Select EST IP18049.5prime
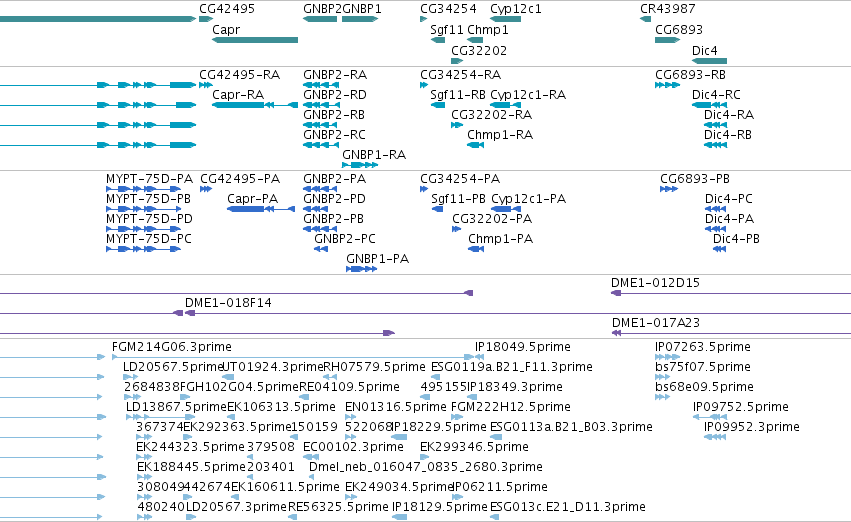The height and width of the screenshot is (522, 851). (523, 347)
